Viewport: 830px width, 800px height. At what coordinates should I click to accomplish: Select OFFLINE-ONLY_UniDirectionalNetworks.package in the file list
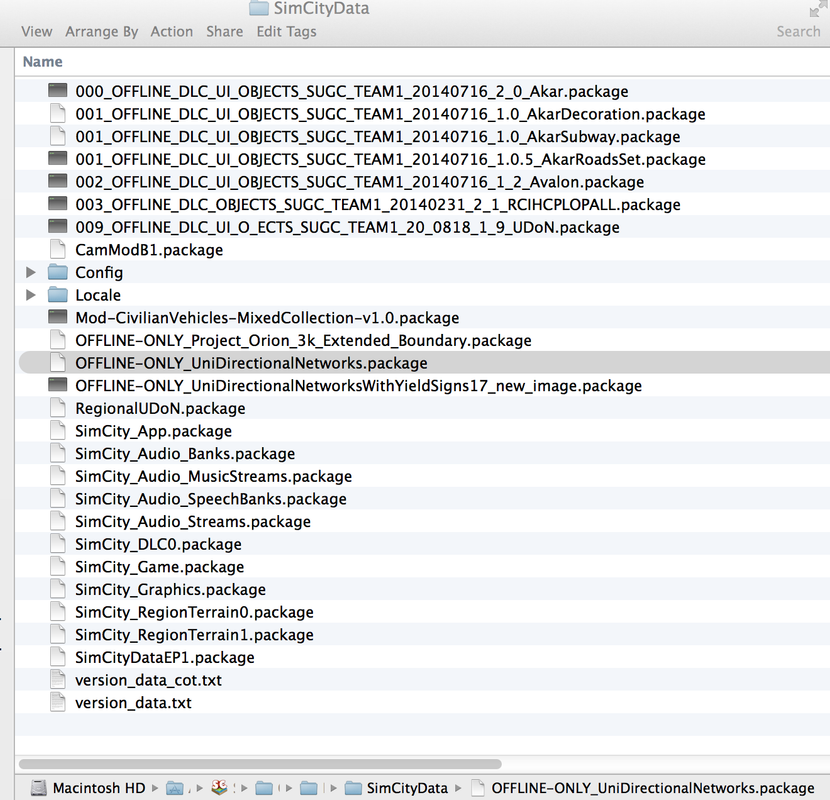tap(251, 363)
